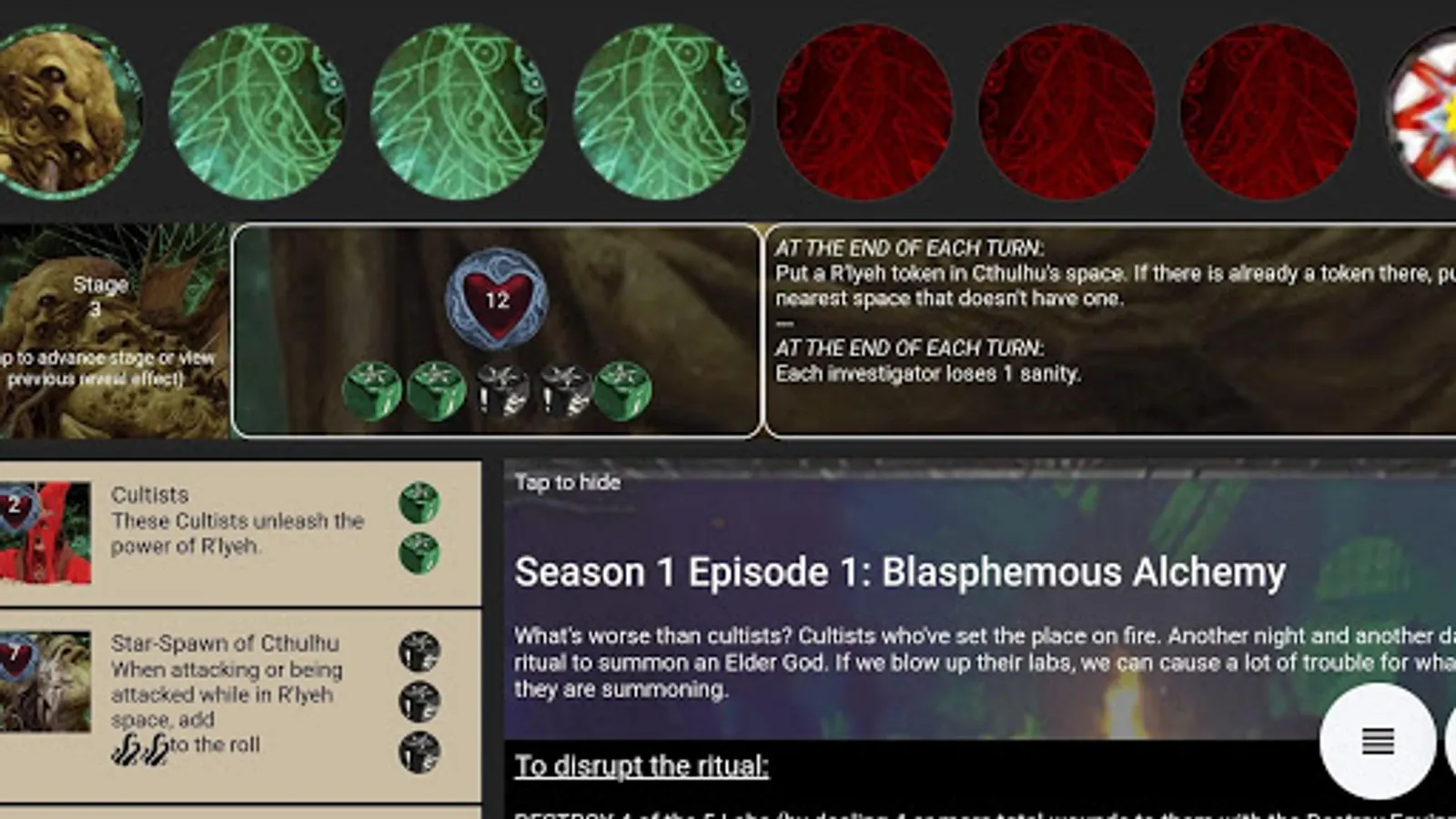
Task: Tap to hide the episode panel
Action: click(567, 482)
